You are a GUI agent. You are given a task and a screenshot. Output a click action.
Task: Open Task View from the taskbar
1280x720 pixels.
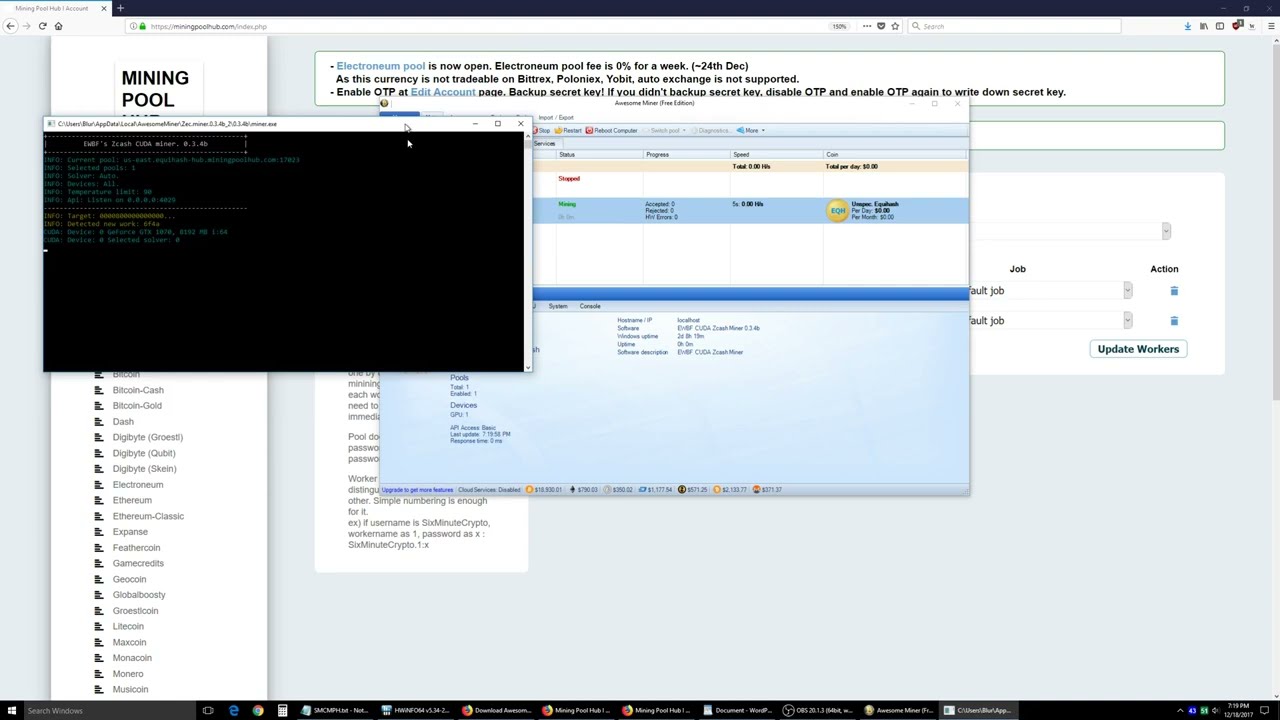pyautogui.click(x=208, y=711)
